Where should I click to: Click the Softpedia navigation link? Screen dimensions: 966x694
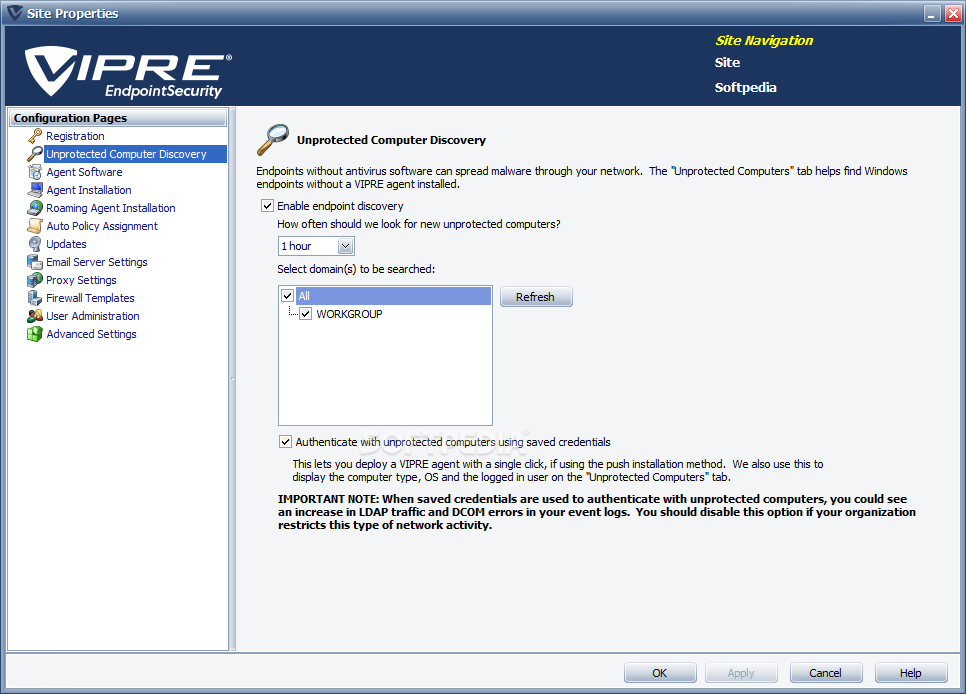(x=745, y=88)
